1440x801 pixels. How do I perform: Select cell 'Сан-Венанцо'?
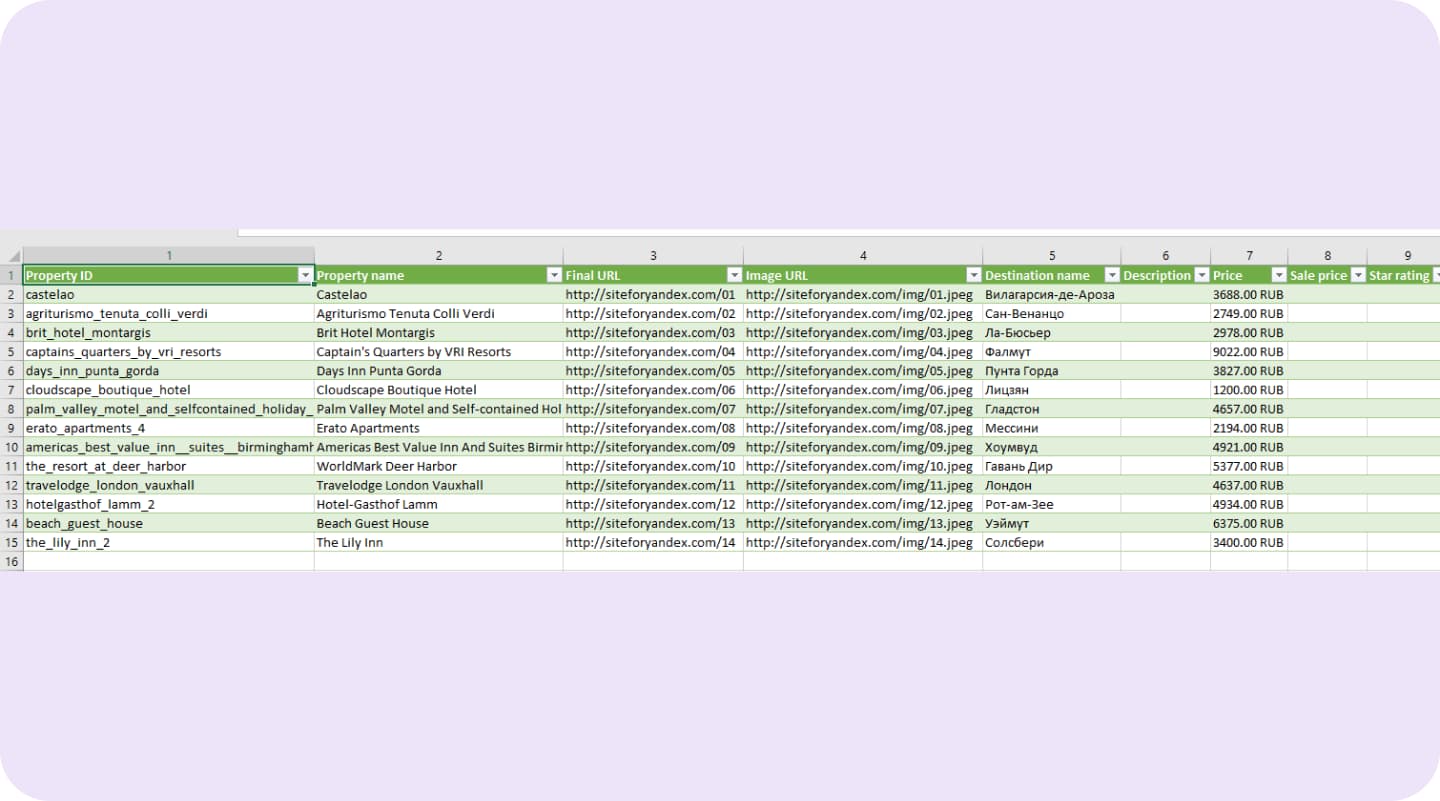click(1052, 314)
